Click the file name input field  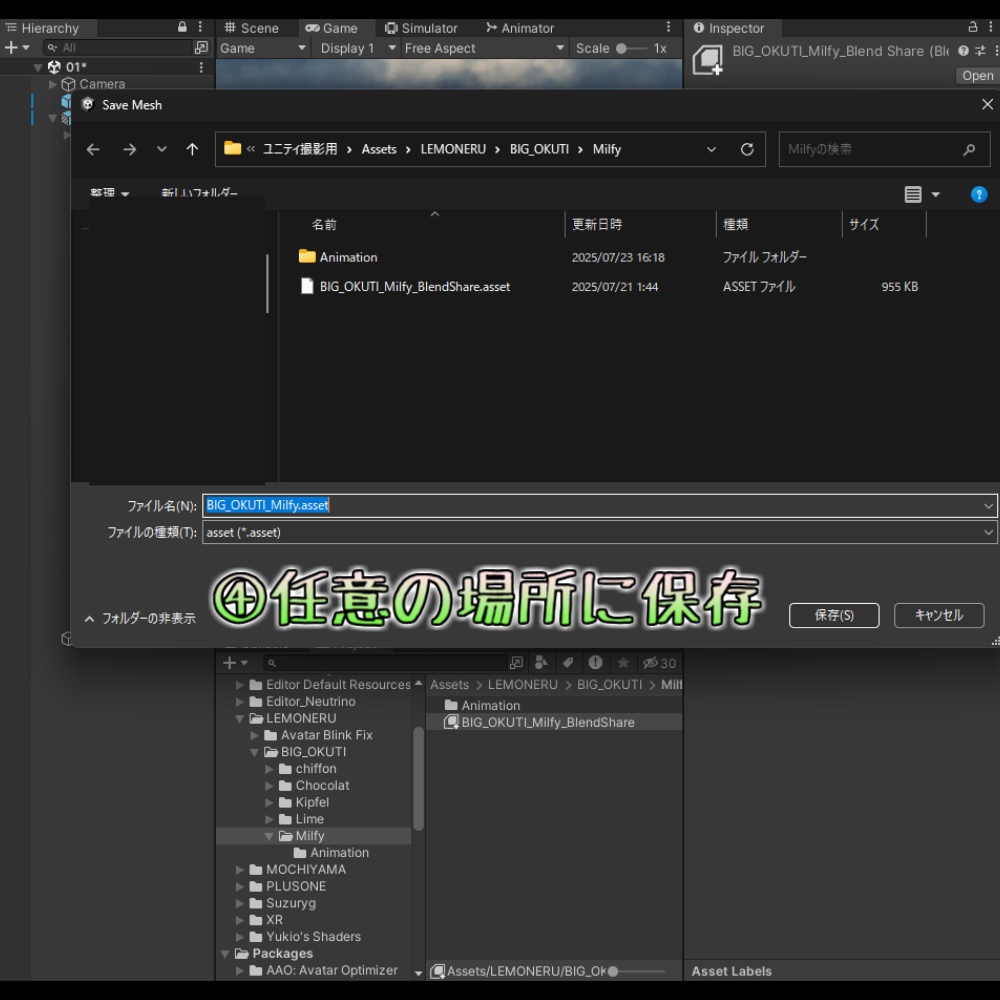click(x=599, y=505)
